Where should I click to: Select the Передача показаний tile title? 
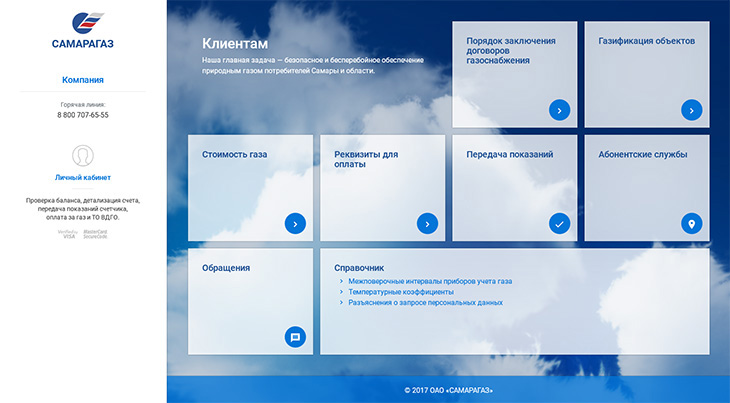[x=510, y=154]
